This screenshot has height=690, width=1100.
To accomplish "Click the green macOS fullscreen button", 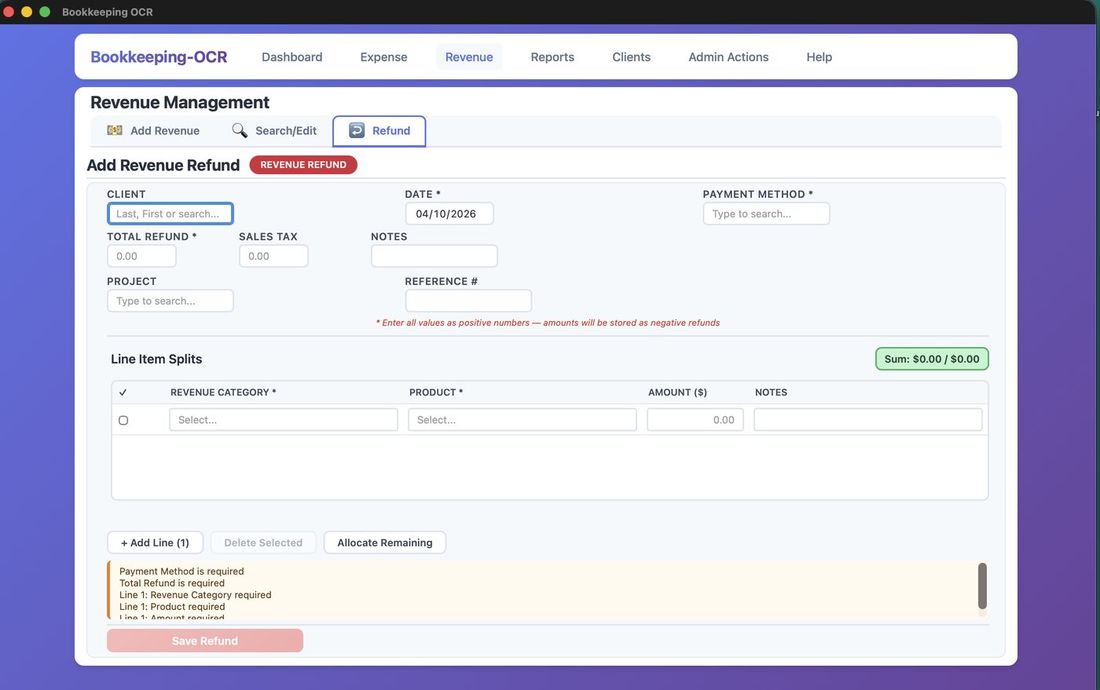I will coord(44,12).
